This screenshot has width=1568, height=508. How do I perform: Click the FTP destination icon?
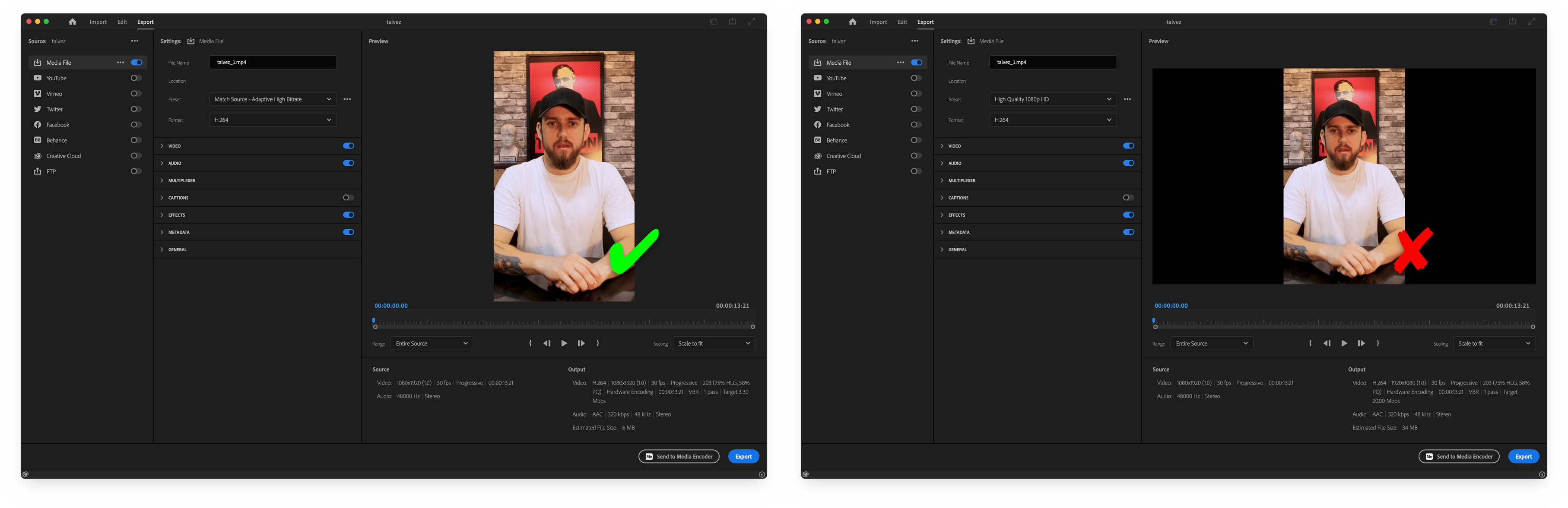pos(38,171)
